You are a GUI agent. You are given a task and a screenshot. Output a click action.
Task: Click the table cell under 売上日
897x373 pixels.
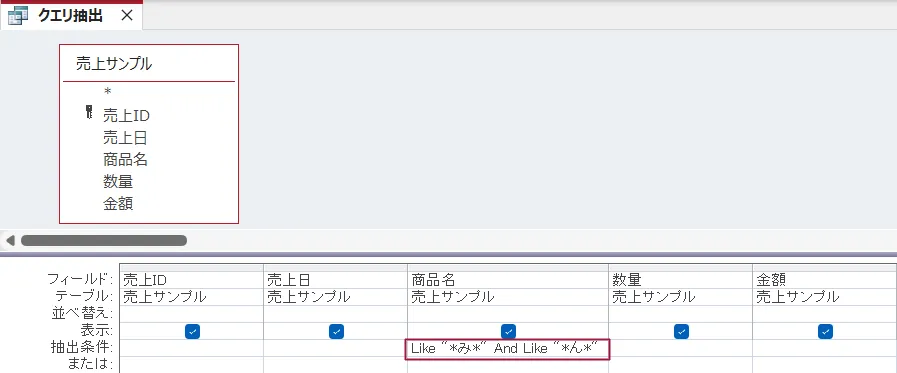click(335, 297)
